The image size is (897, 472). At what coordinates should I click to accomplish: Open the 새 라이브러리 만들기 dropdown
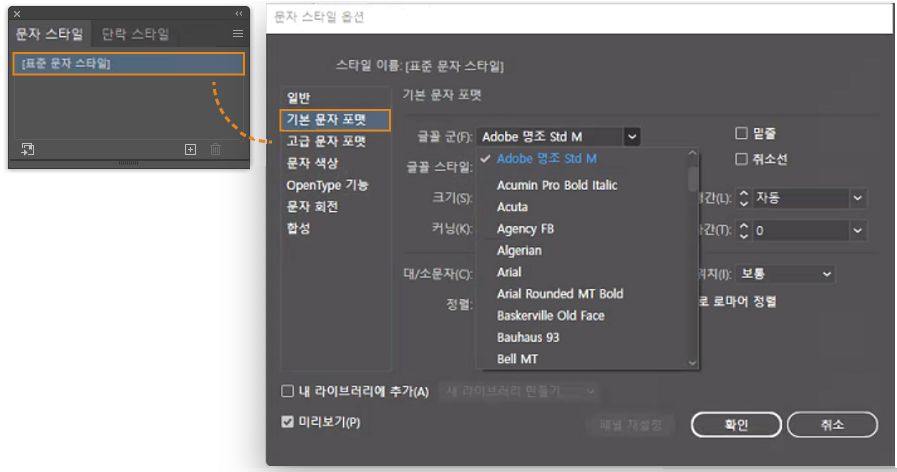(x=519, y=391)
